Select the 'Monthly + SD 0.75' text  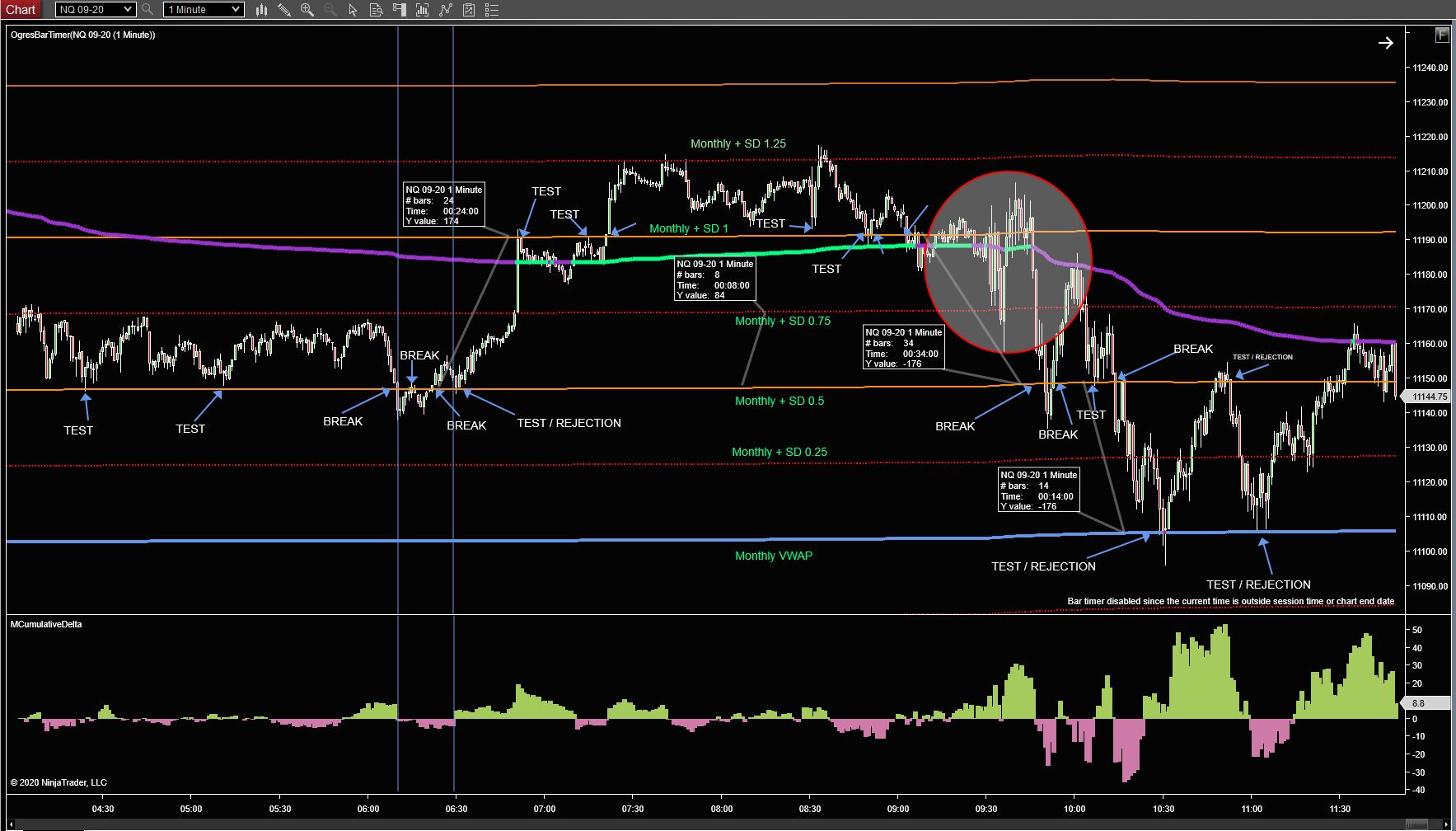783,321
